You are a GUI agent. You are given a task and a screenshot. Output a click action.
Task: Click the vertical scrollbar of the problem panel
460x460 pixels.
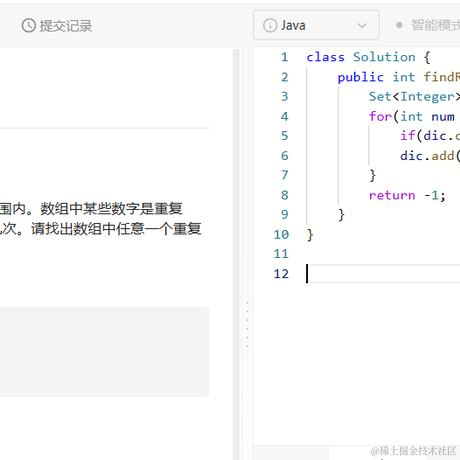point(236,253)
